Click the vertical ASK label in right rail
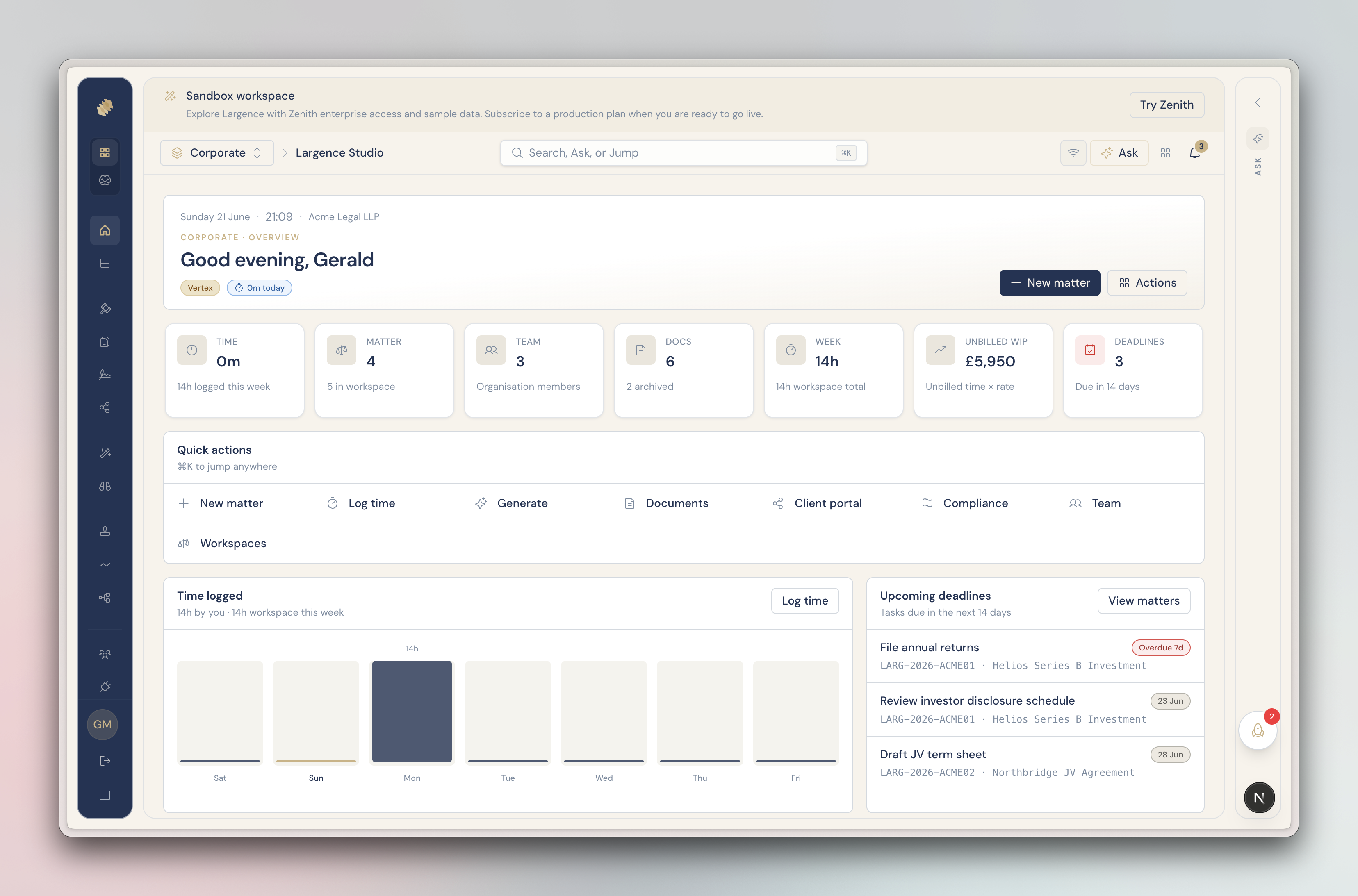This screenshot has height=896, width=1358. pyautogui.click(x=1258, y=166)
